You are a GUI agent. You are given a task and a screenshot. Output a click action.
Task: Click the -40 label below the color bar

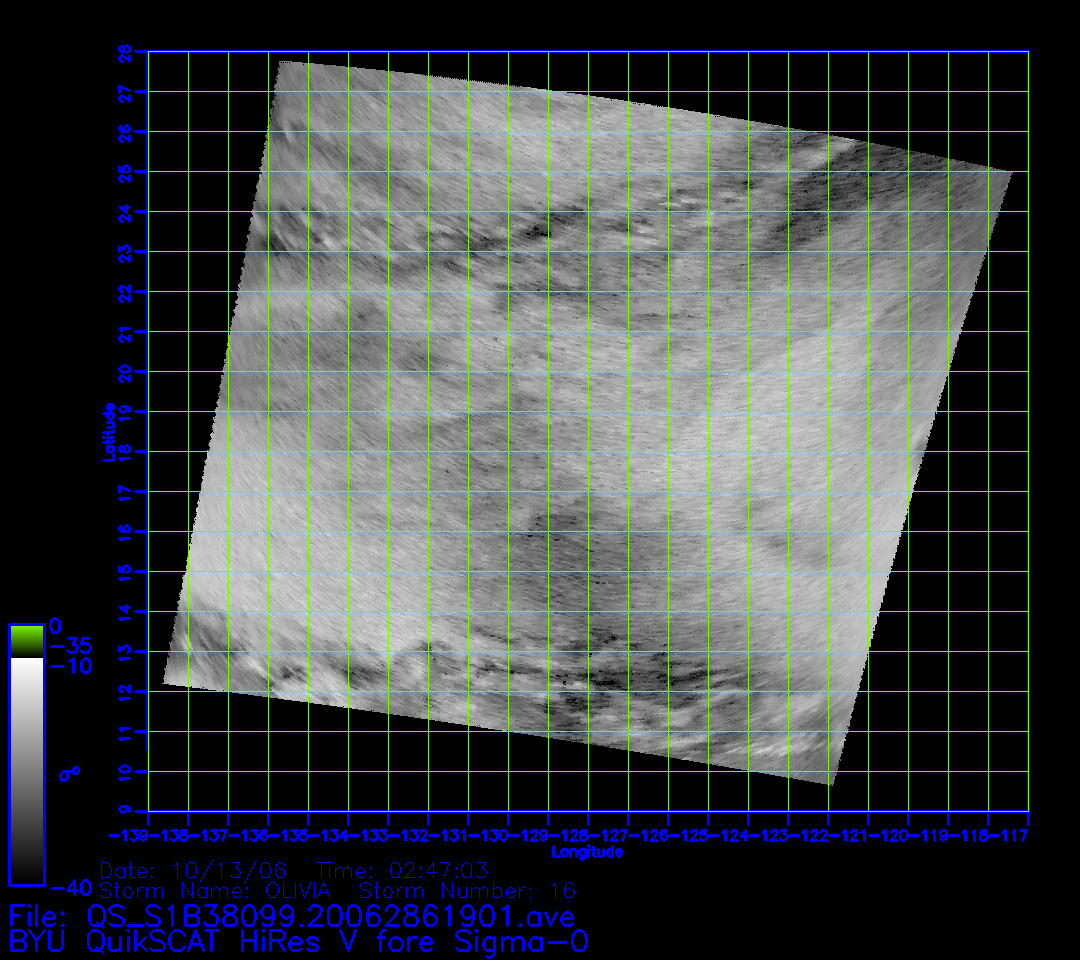70,887
